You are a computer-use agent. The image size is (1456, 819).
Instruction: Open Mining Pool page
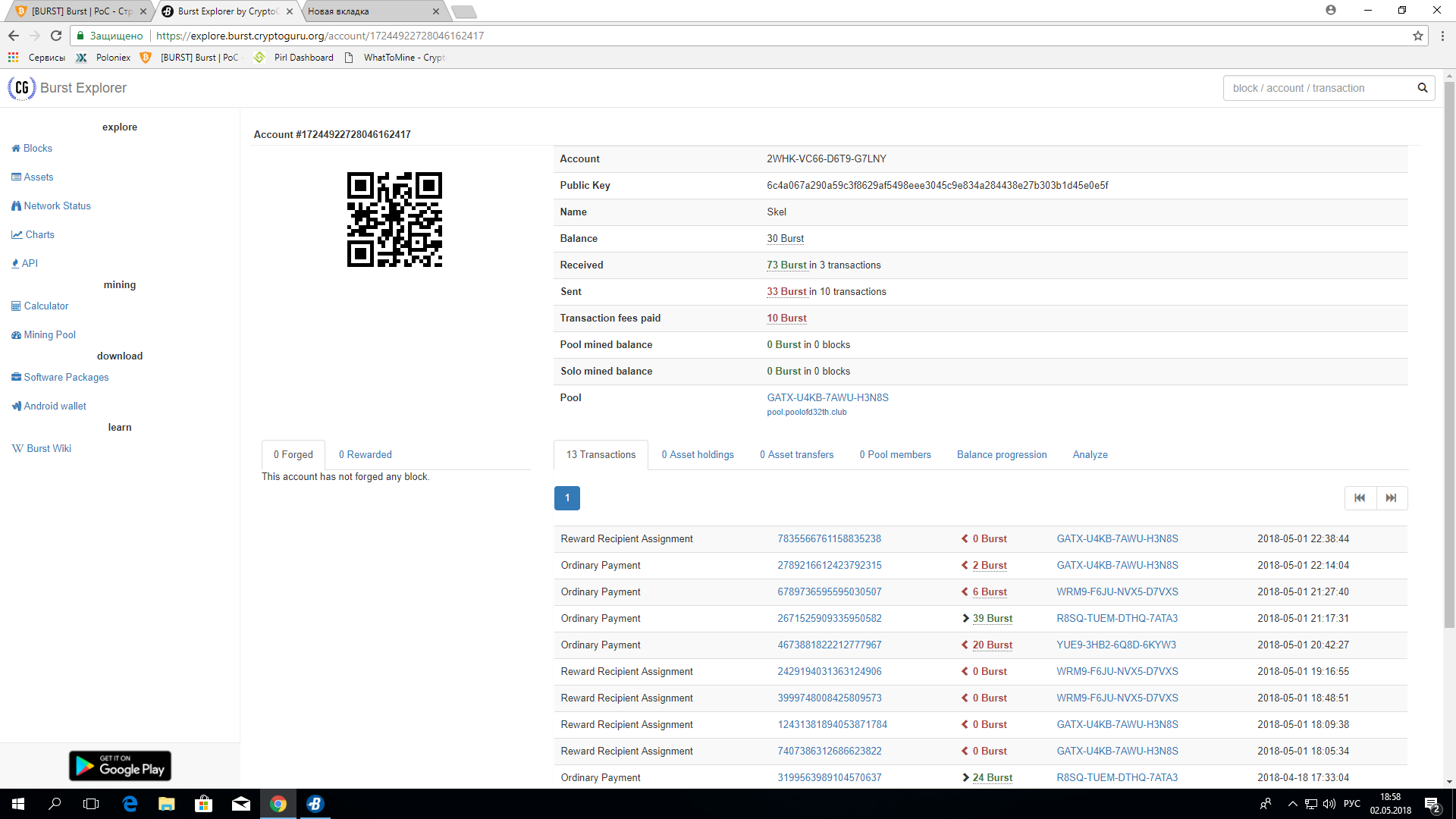pyautogui.click(x=44, y=334)
